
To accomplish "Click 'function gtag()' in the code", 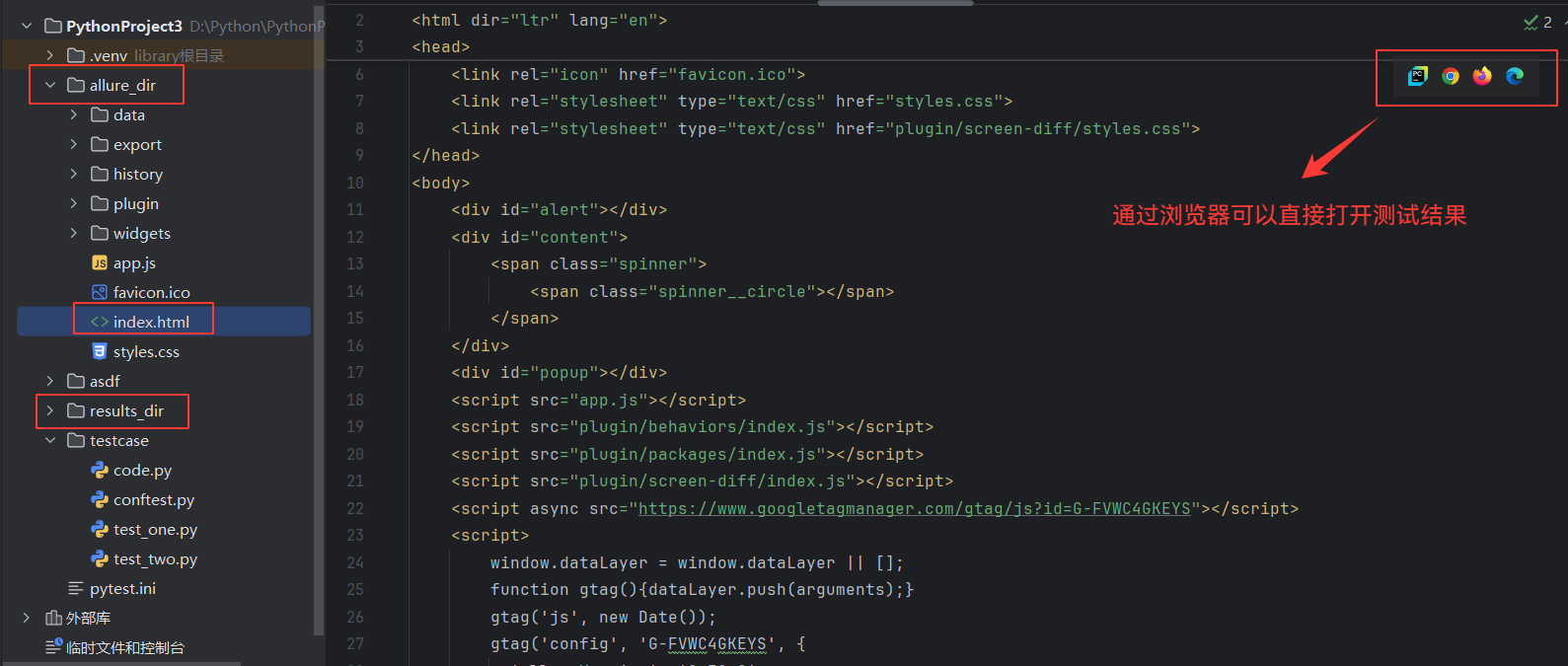I will [x=564, y=589].
